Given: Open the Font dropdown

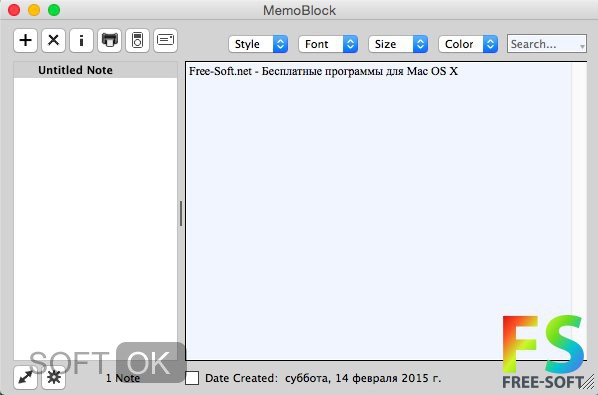Looking at the screenshot, I should [328, 44].
